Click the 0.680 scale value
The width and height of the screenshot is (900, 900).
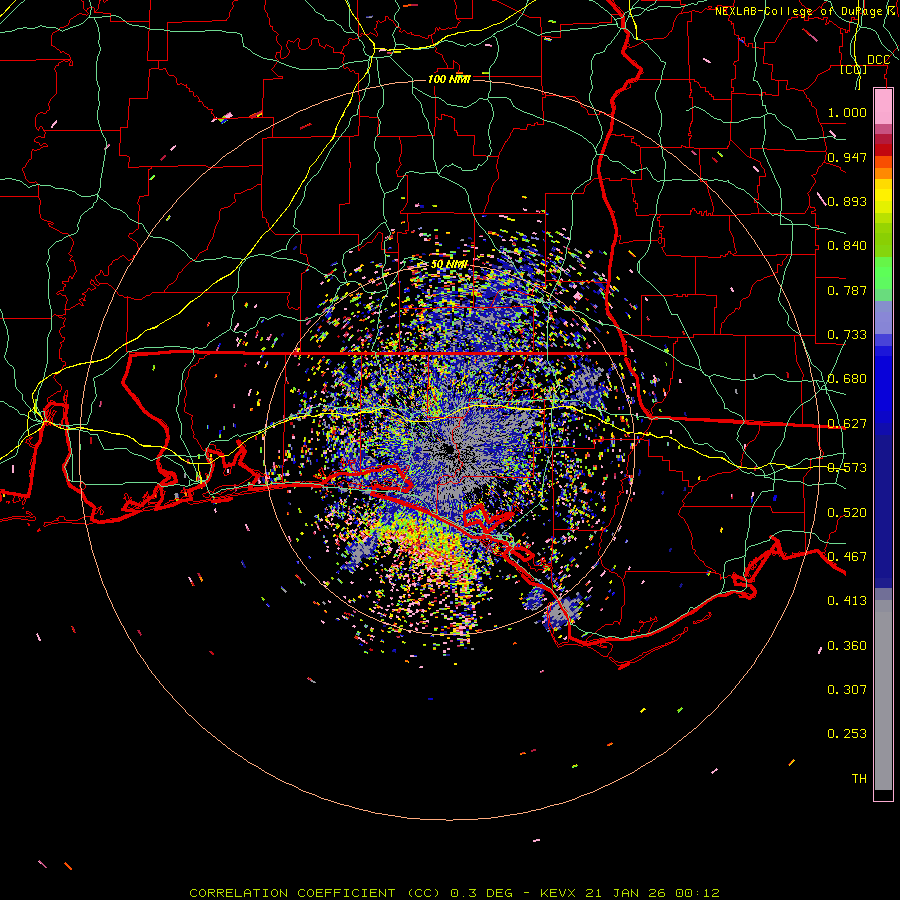847,379
